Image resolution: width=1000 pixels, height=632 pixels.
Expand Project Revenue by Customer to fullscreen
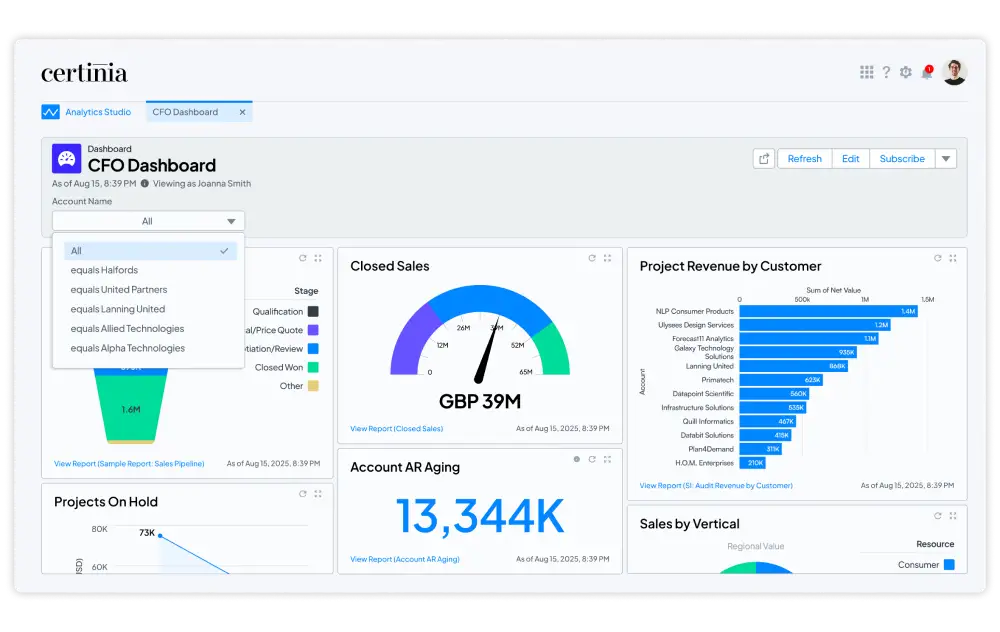click(x=954, y=258)
